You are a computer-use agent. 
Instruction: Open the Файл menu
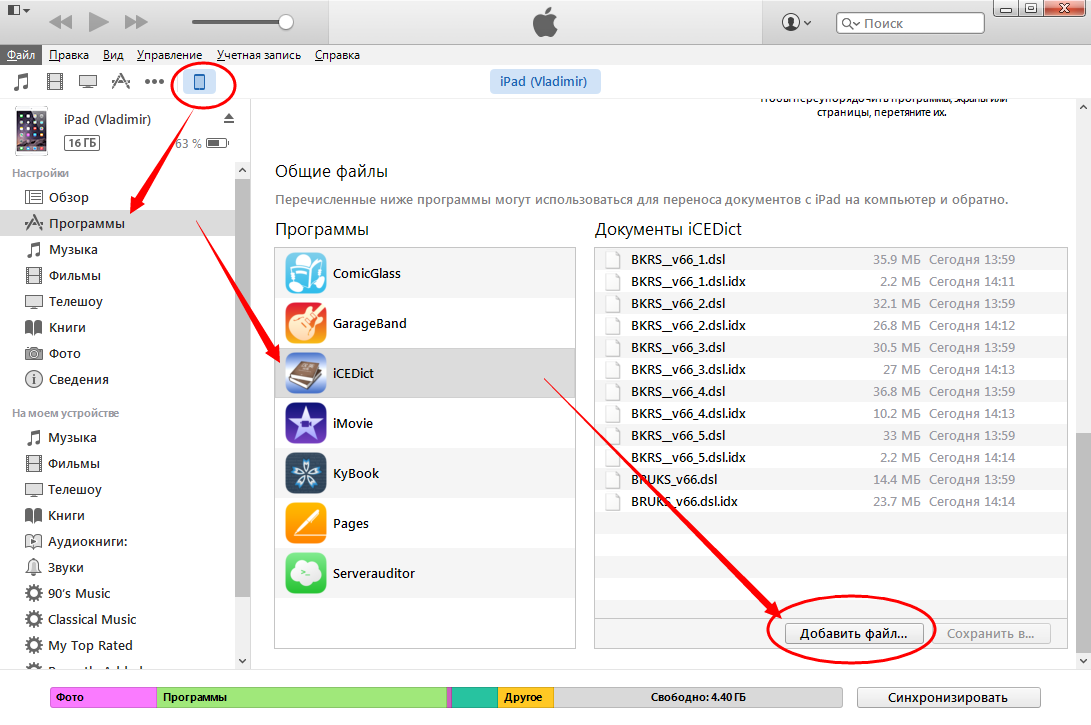[x=22, y=55]
